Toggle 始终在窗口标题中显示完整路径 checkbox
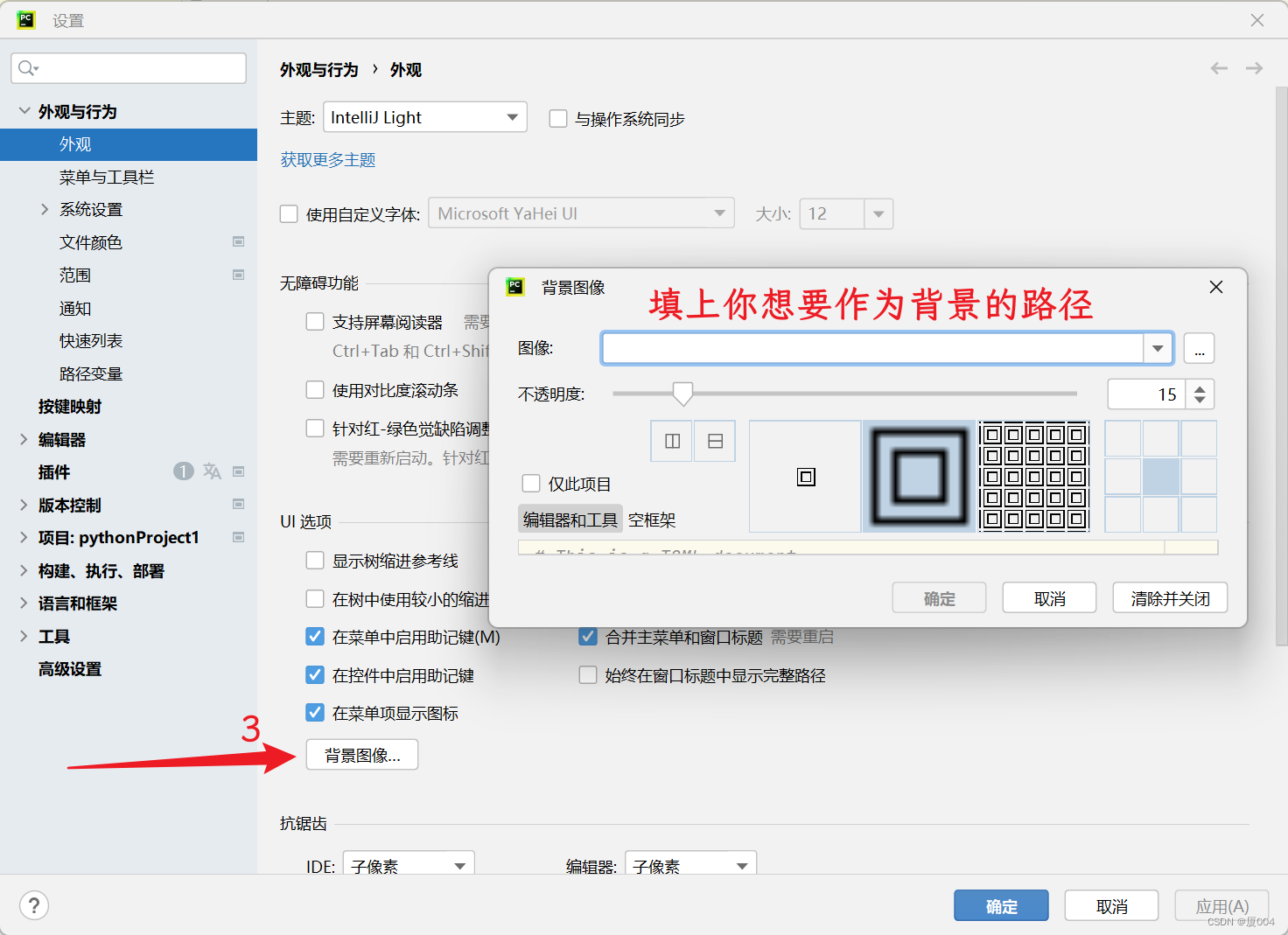 tap(588, 675)
